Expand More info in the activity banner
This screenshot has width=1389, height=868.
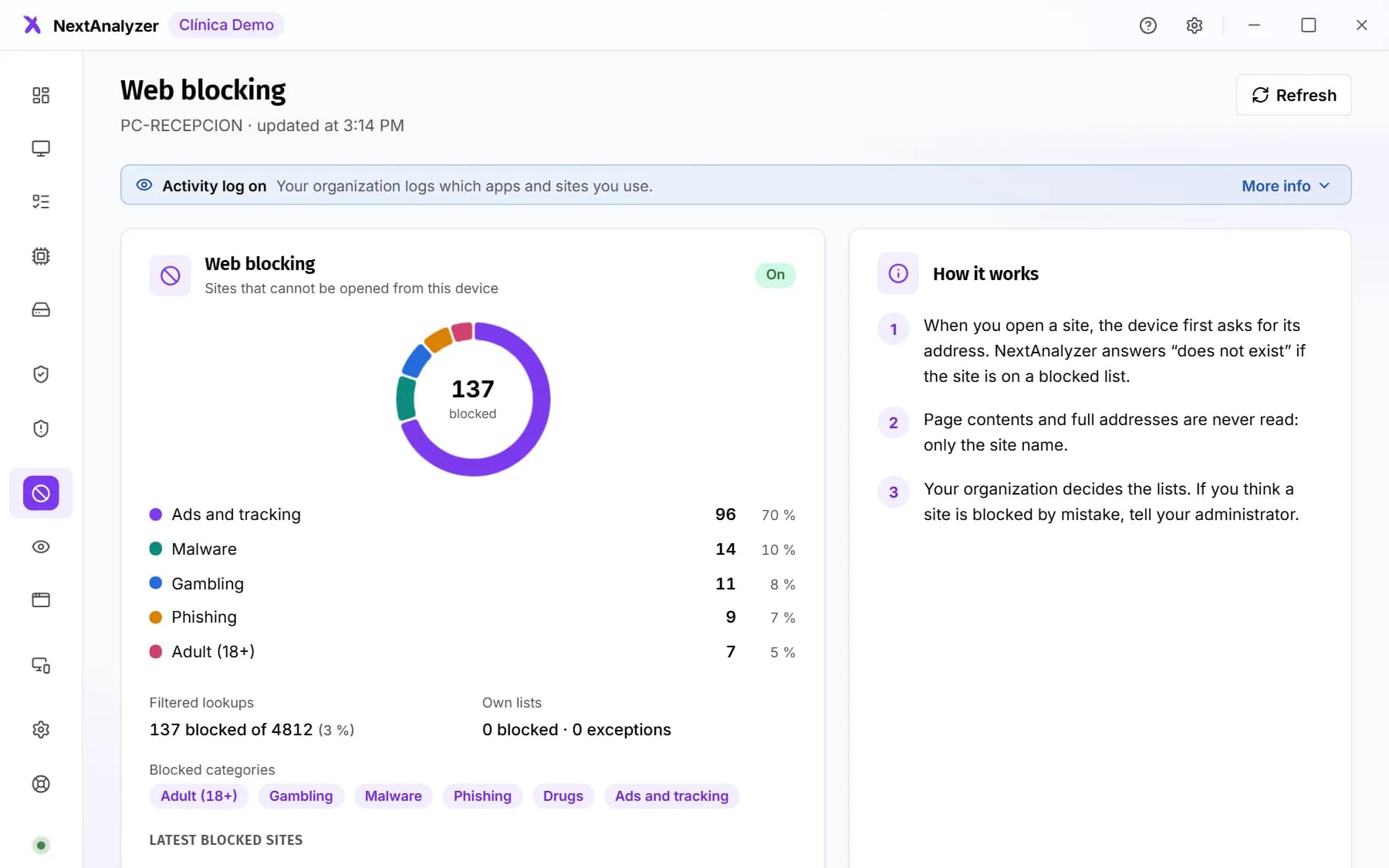(1286, 186)
